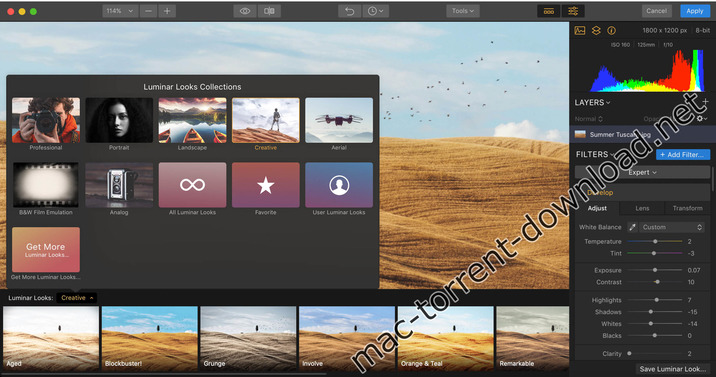Click the Apply button
716x377 pixels.
tap(695, 11)
